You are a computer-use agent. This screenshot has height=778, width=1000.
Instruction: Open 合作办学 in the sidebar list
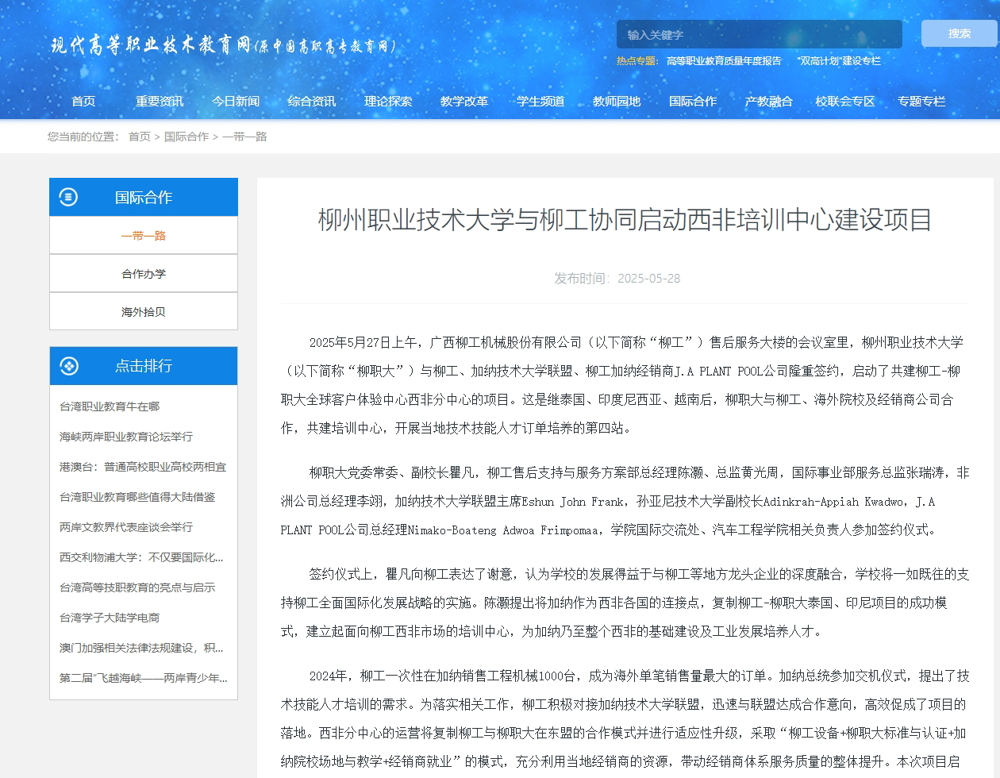pyautogui.click(x=142, y=273)
